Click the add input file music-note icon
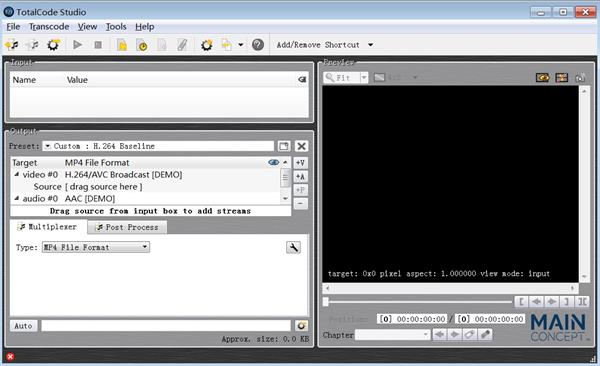This screenshot has height=366, width=600. pos(11,45)
